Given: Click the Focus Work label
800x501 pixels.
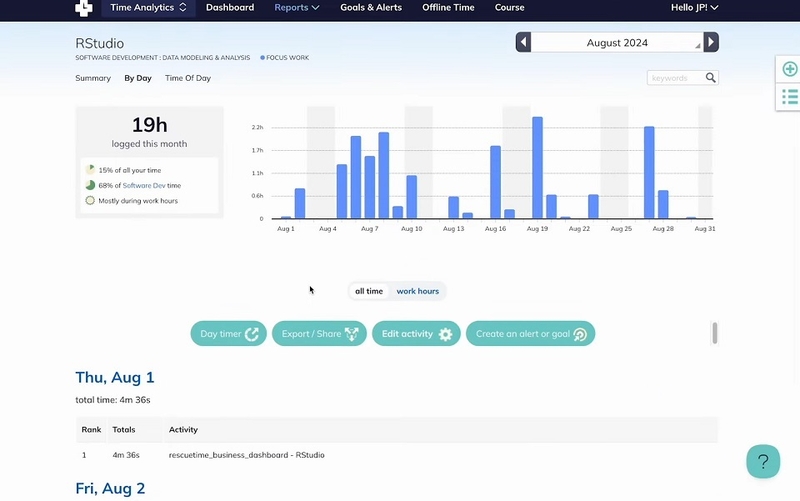Looking at the screenshot, I should click(x=285, y=58).
